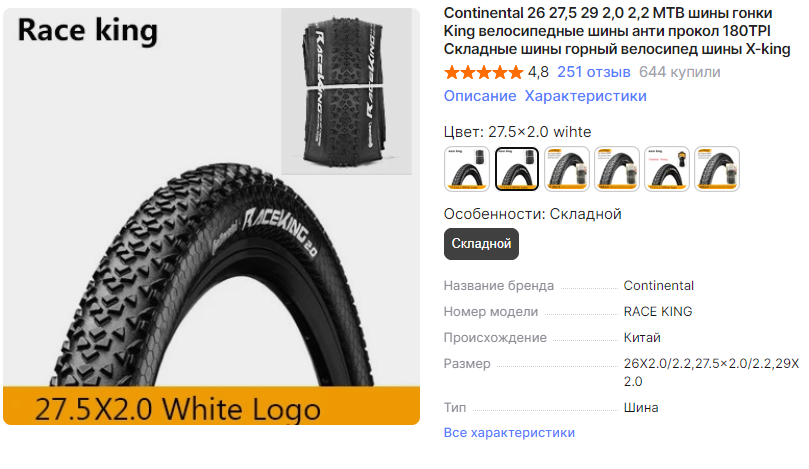The height and width of the screenshot is (469, 809).
Task: Click the 644 купили purchase count
Action: [x=679, y=72]
